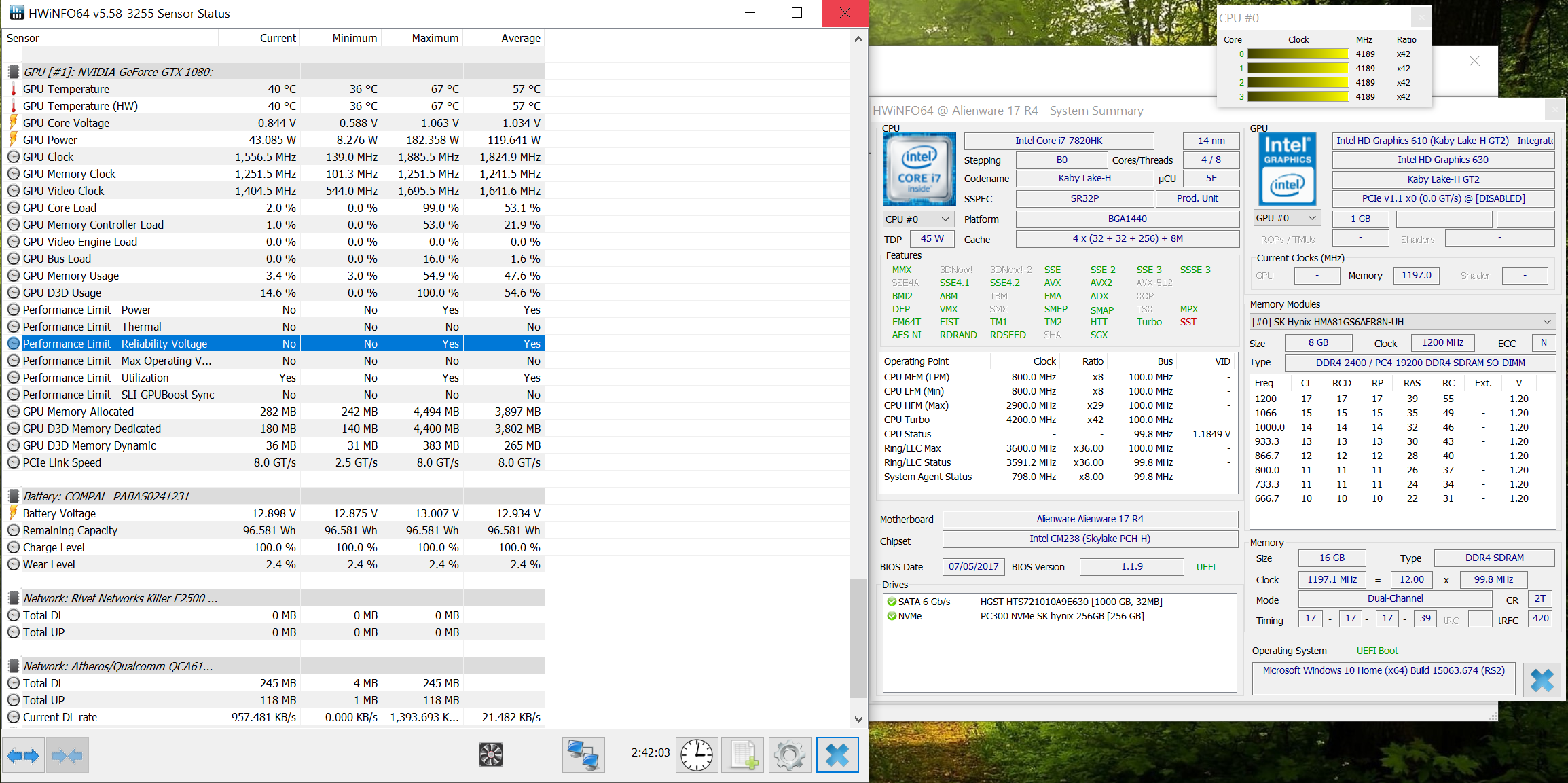Click the GPU Power lightning icon

tap(13, 140)
